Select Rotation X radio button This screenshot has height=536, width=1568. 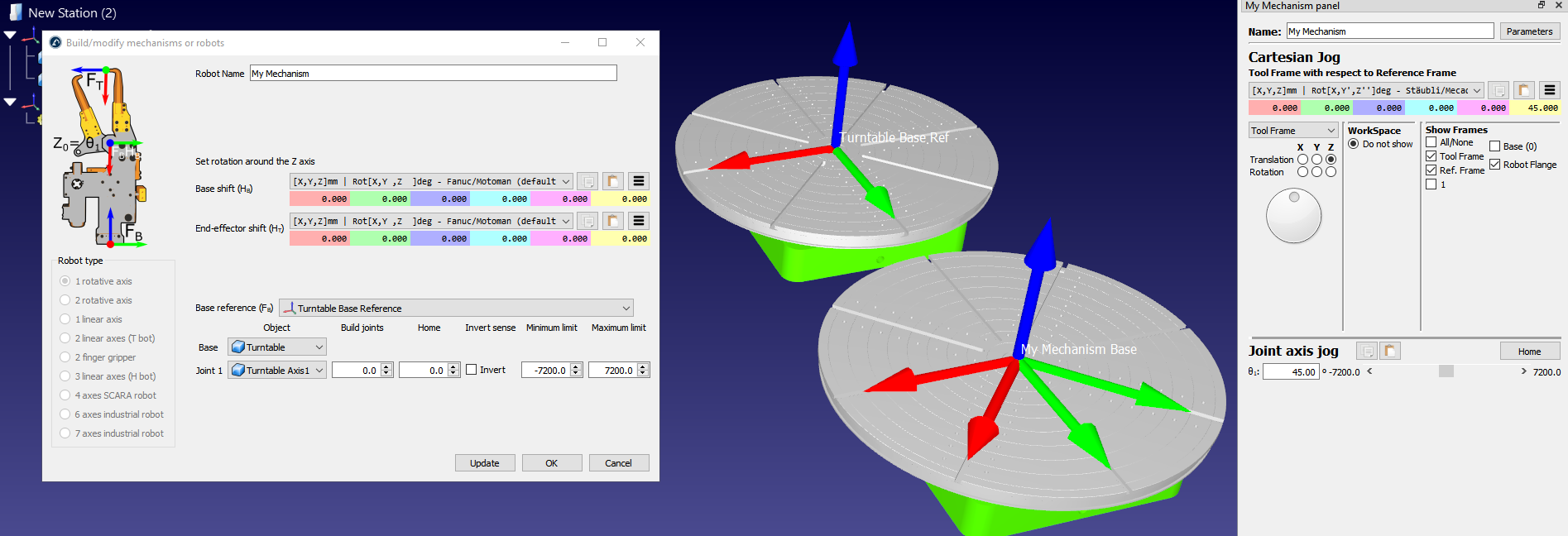coord(1302,172)
